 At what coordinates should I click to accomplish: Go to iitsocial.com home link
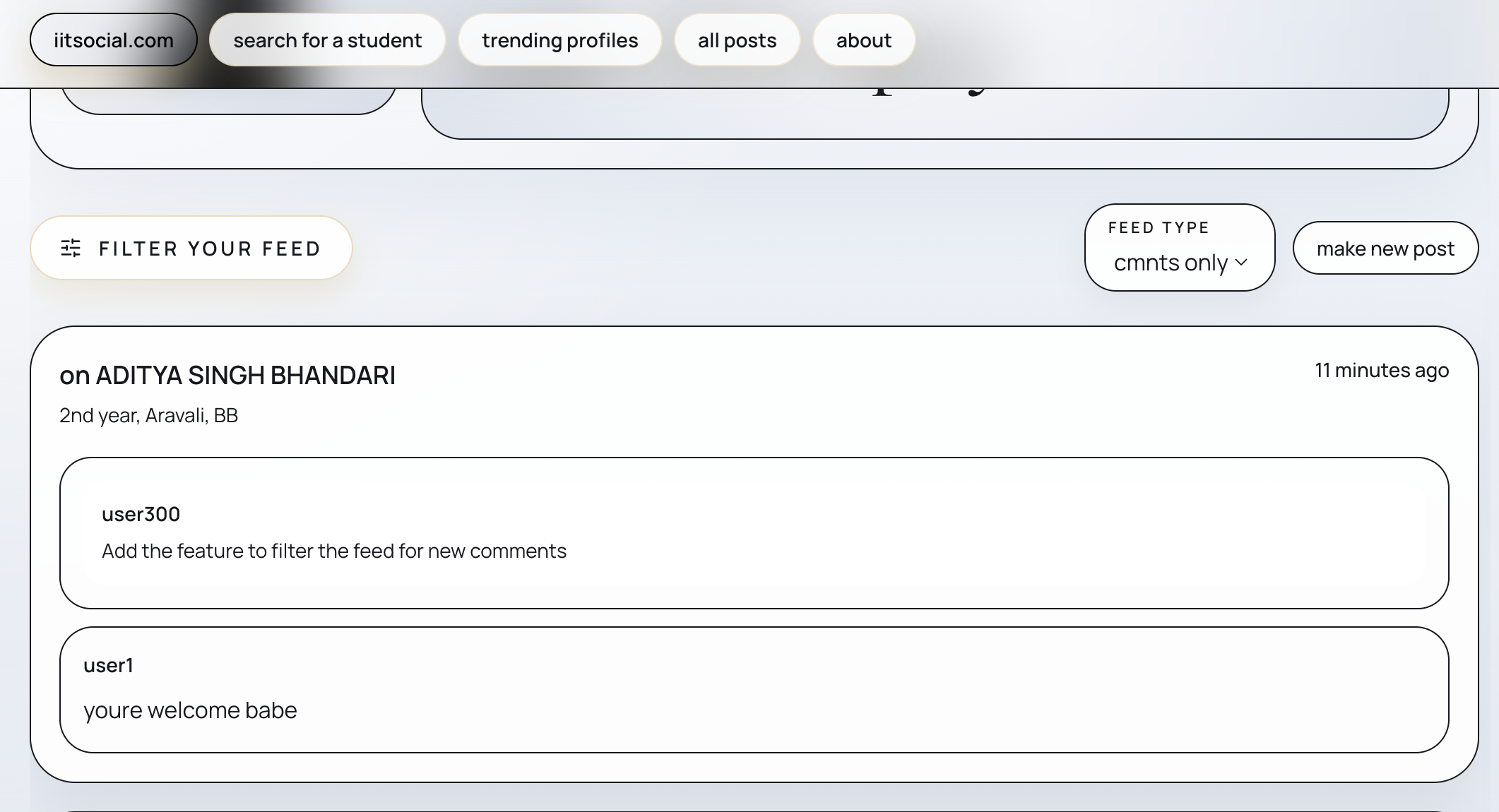tap(113, 40)
